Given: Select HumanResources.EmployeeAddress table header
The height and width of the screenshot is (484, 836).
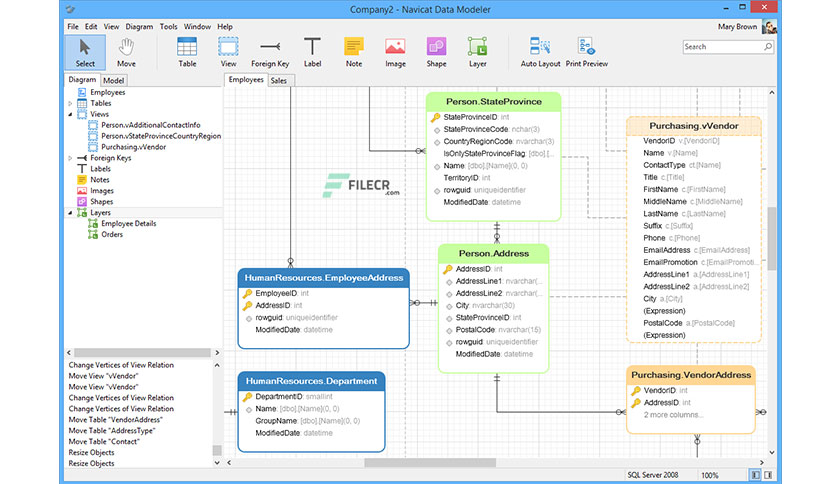Looking at the screenshot, I should click(x=324, y=278).
